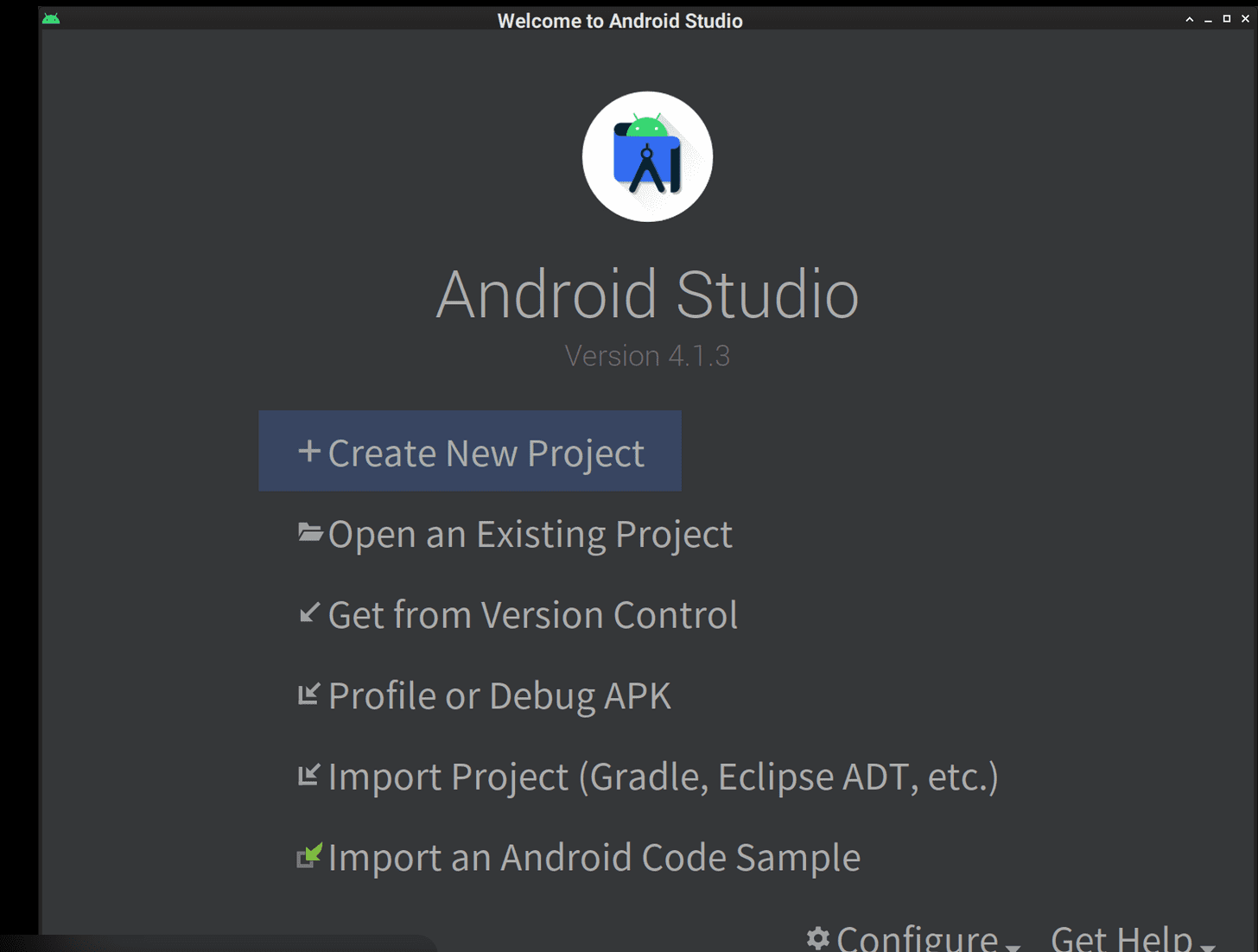This screenshot has width=1258, height=952.
Task: Click the folder icon beside Open an Existing Project
Action: click(x=310, y=532)
